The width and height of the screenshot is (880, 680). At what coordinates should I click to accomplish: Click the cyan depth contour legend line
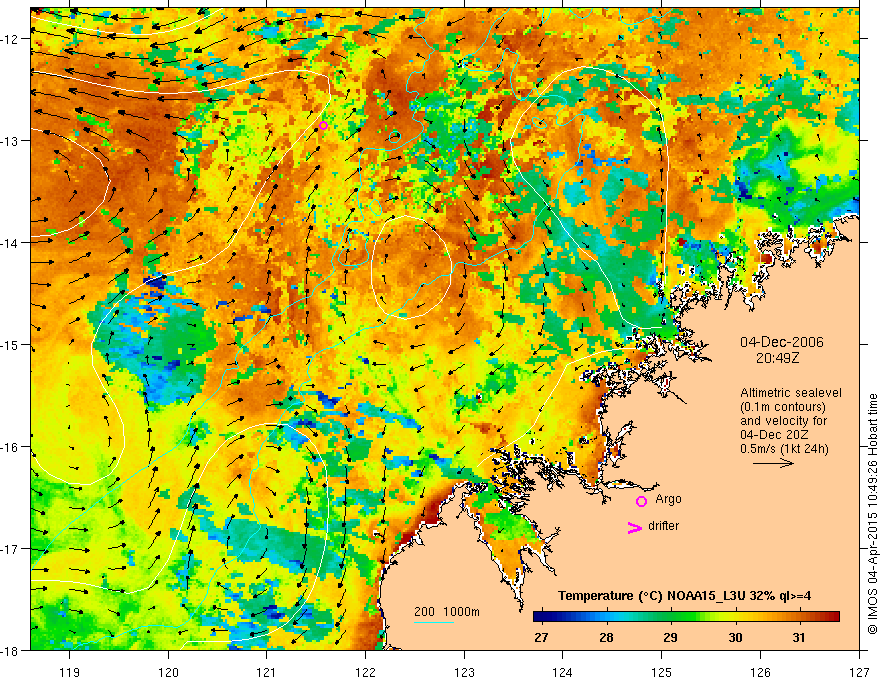click(x=434, y=622)
